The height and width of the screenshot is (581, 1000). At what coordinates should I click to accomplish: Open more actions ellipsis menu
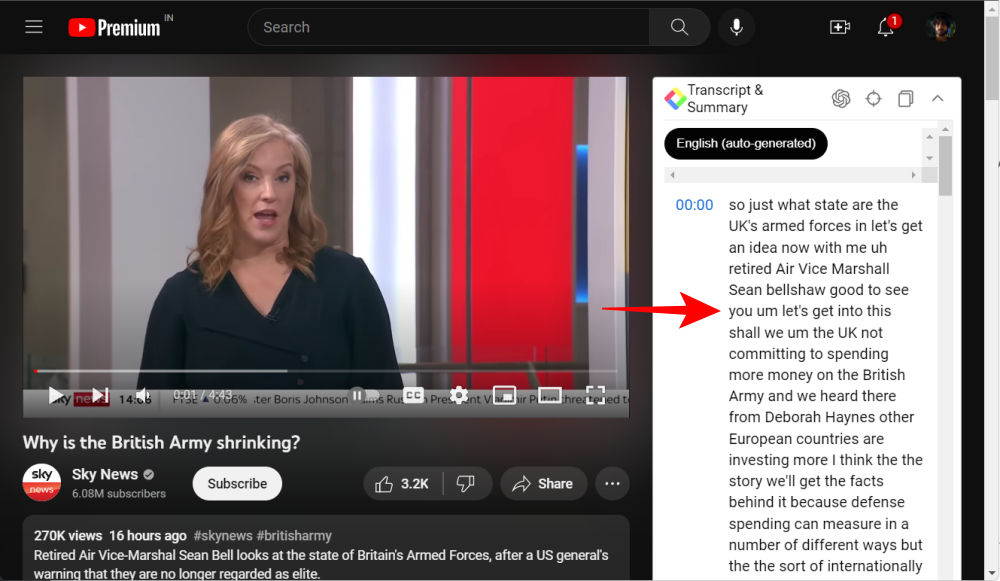pyautogui.click(x=612, y=484)
